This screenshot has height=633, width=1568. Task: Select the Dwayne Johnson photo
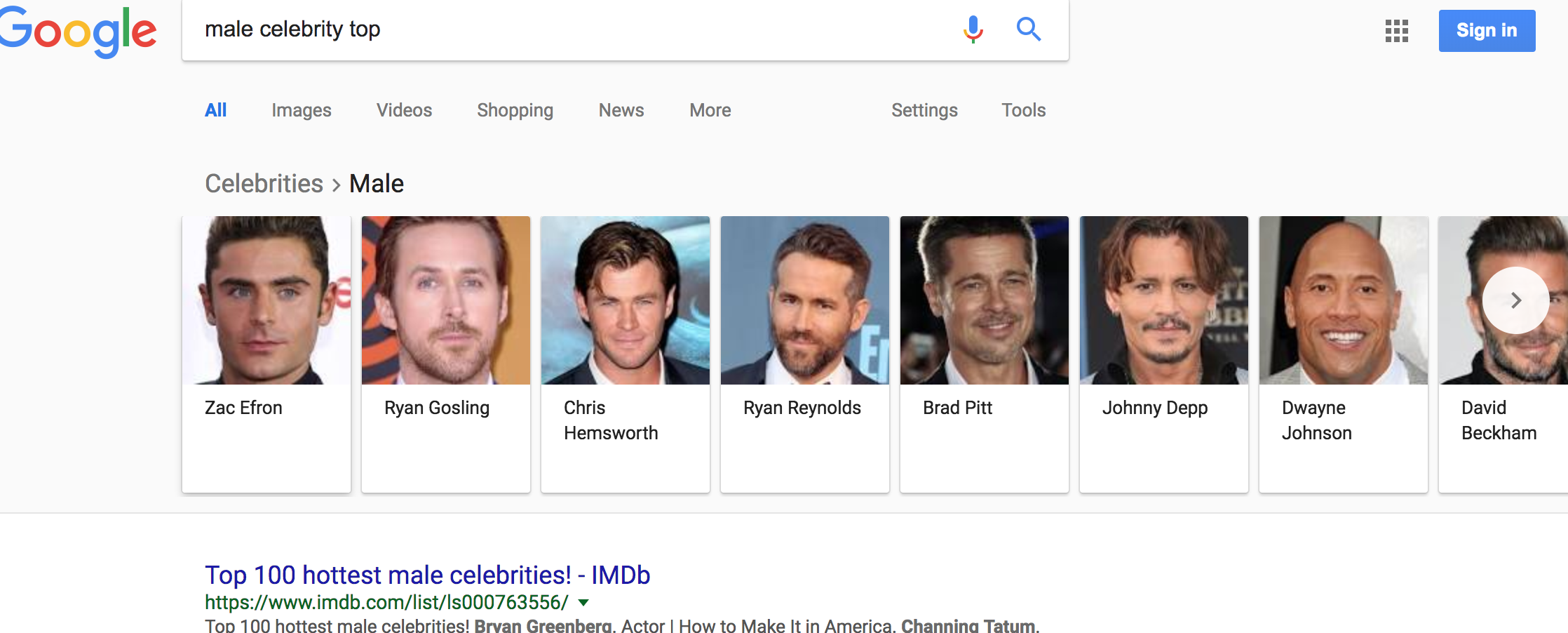pyautogui.click(x=1344, y=300)
